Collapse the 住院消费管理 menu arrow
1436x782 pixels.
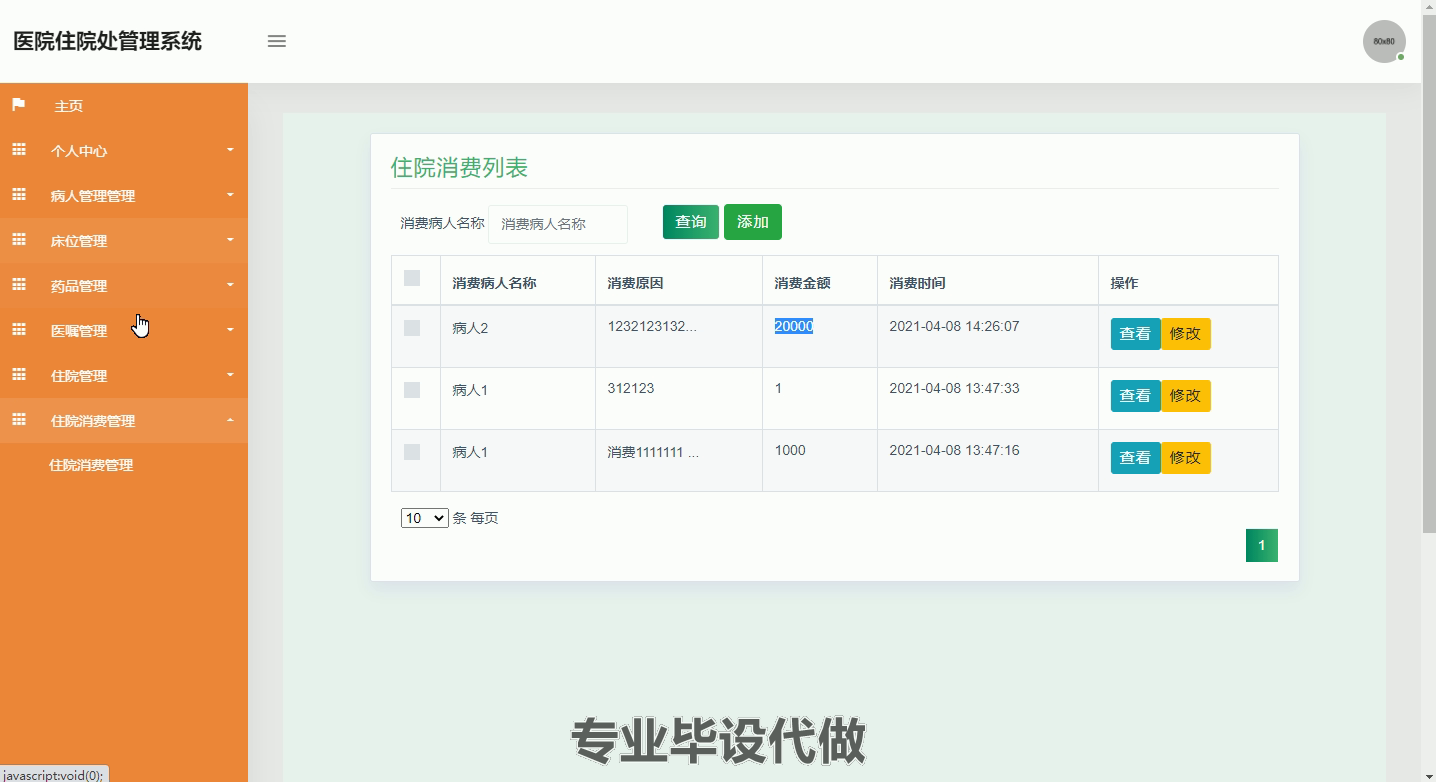point(230,420)
